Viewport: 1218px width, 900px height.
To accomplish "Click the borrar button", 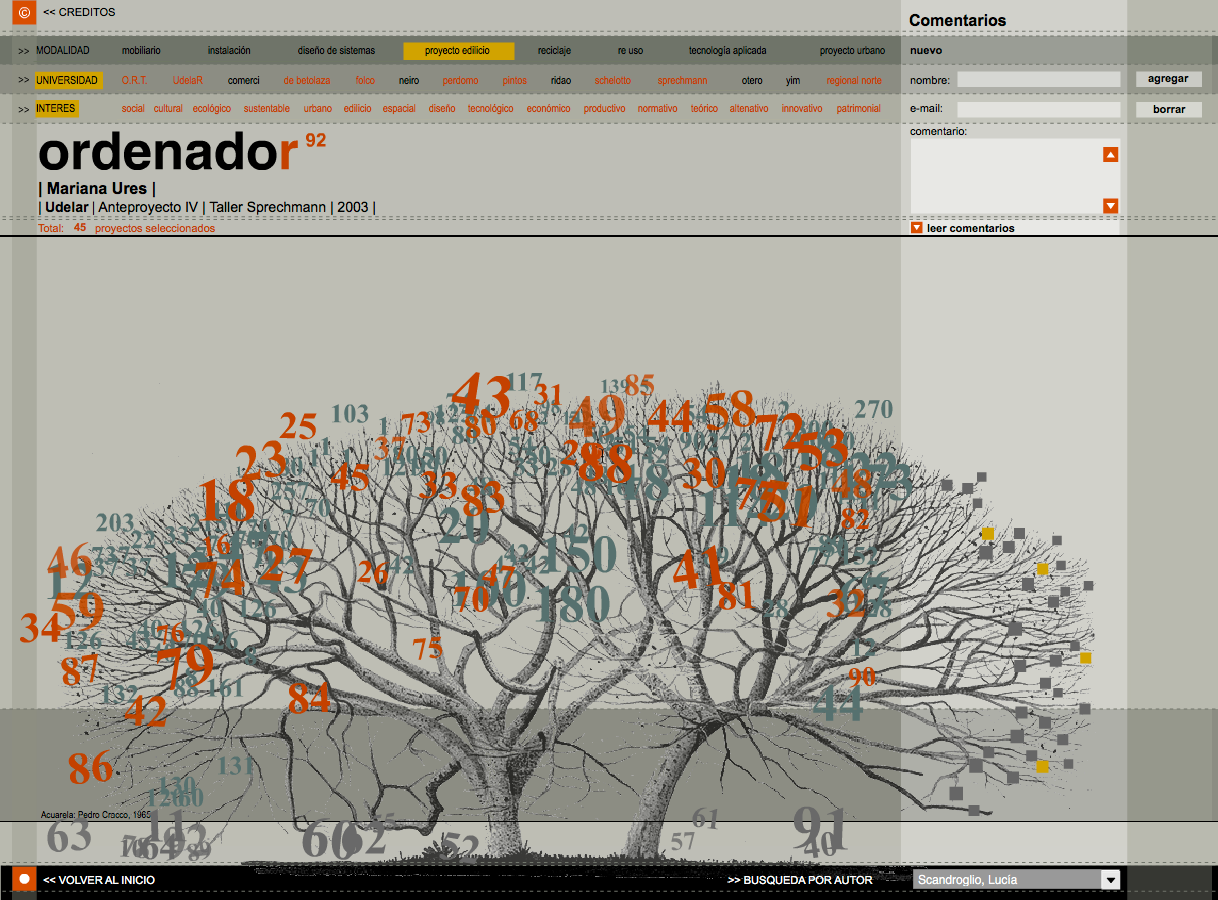I will [x=1168, y=110].
